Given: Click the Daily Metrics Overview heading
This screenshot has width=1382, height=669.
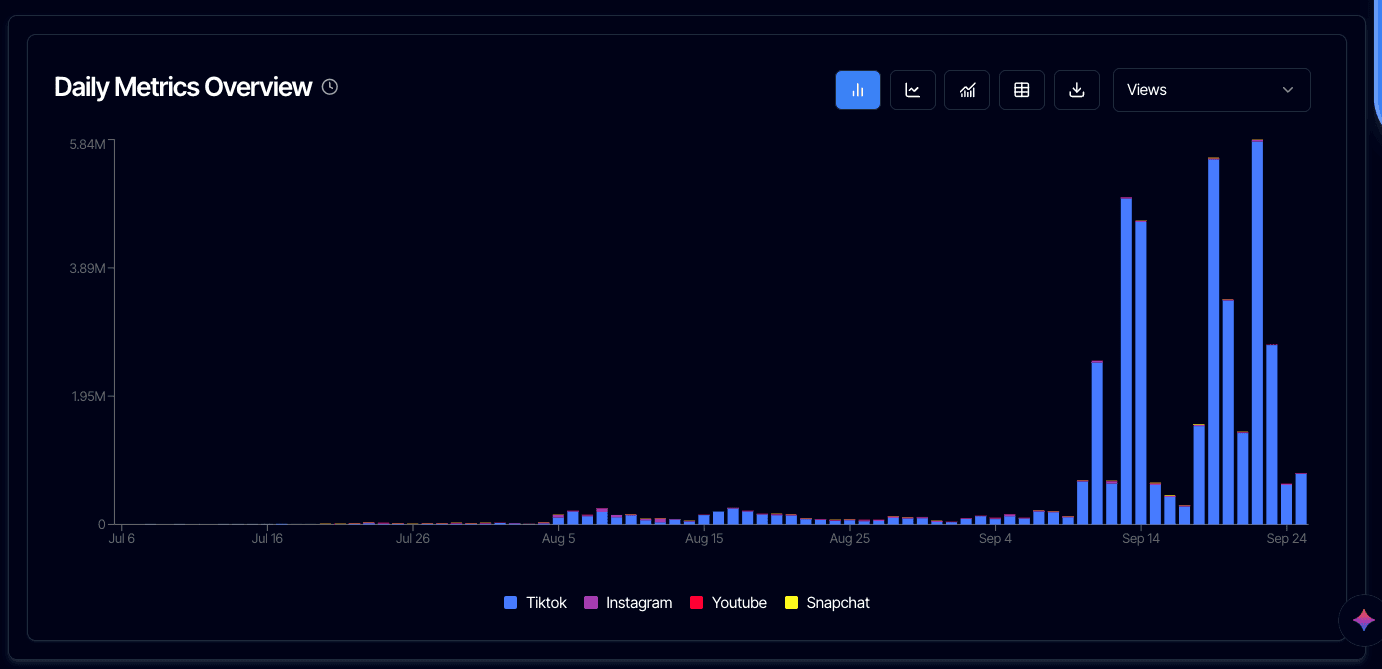Looking at the screenshot, I should click(x=183, y=87).
